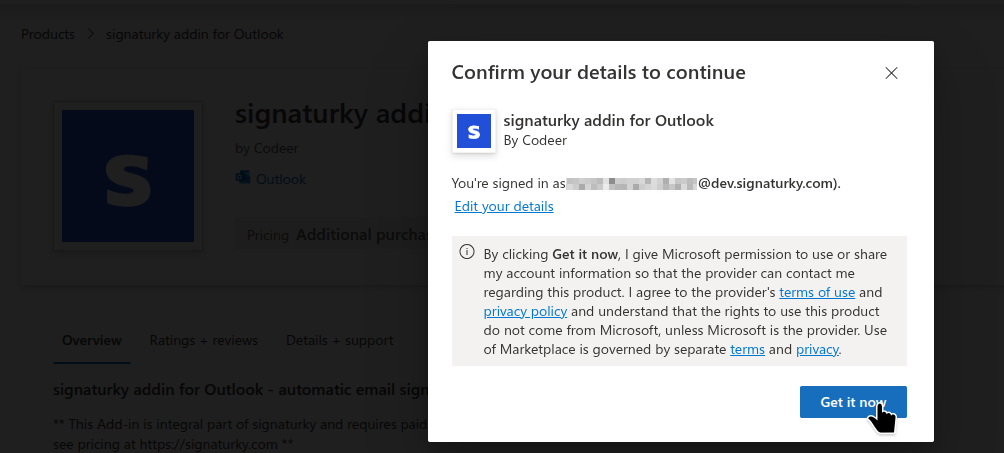Click the Products breadcrumb link
Screen dimensions: 1004x453
pos(48,34)
